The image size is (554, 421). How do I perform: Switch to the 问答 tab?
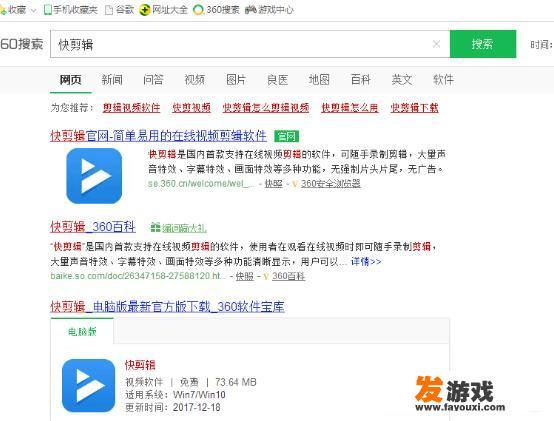coord(153,79)
